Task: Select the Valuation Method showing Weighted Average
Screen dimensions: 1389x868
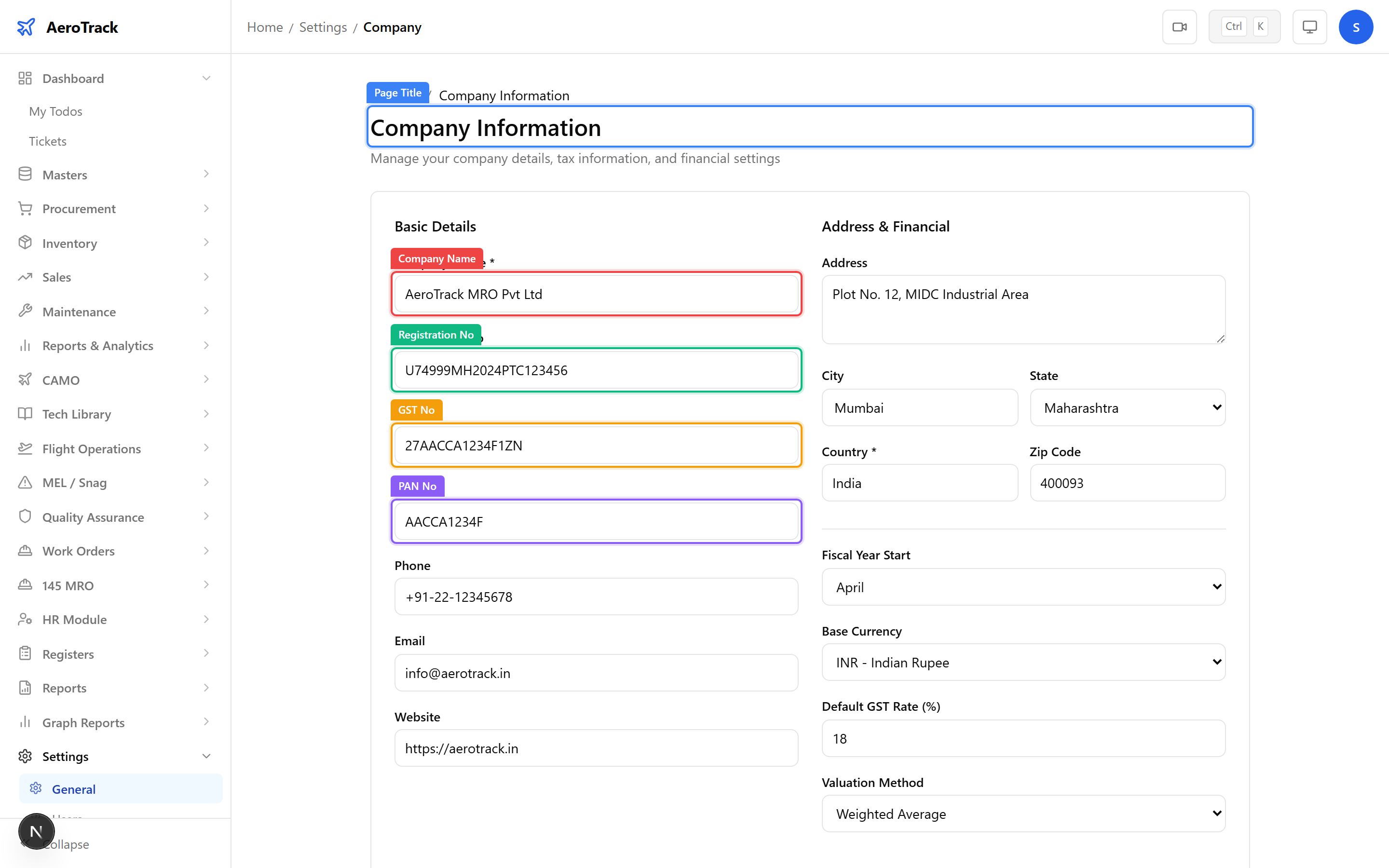Action: pyautogui.click(x=1023, y=814)
